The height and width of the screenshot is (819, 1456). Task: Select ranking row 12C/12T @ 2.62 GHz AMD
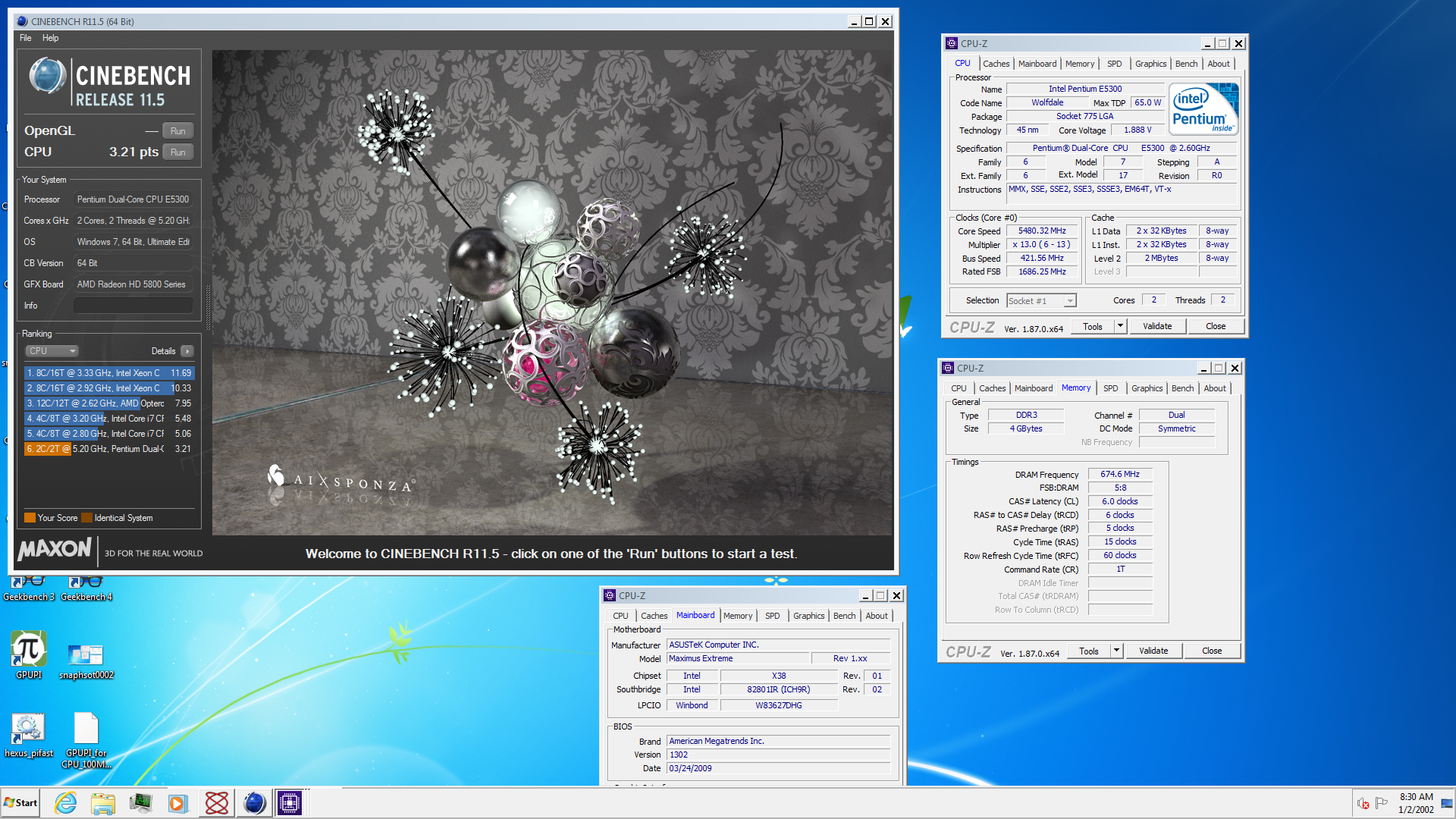point(109,403)
